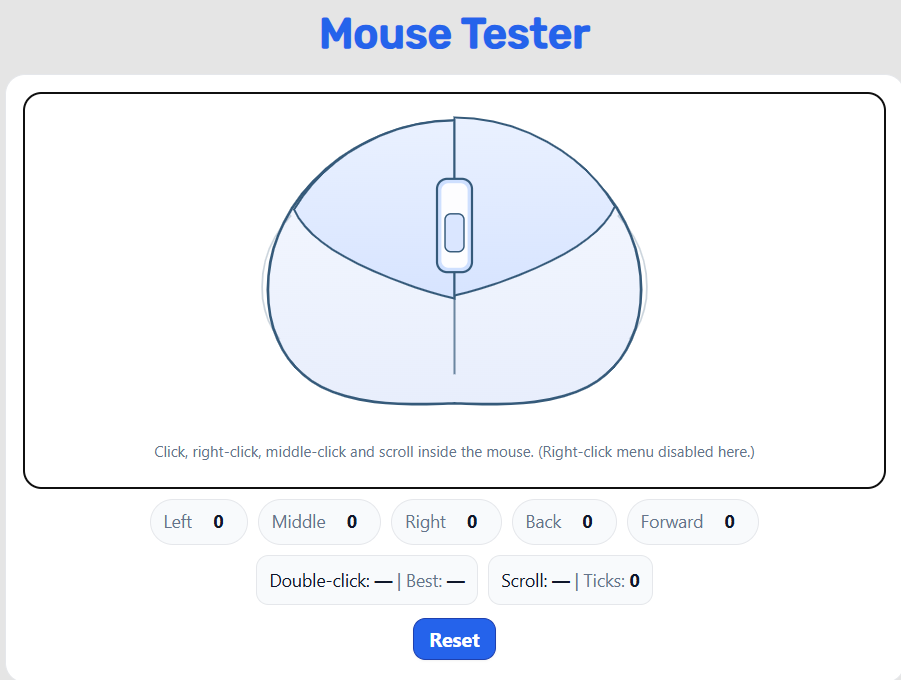The width and height of the screenshot is (901, 680).
Task: Click the instruction text below the mouse
Action: 454,451
